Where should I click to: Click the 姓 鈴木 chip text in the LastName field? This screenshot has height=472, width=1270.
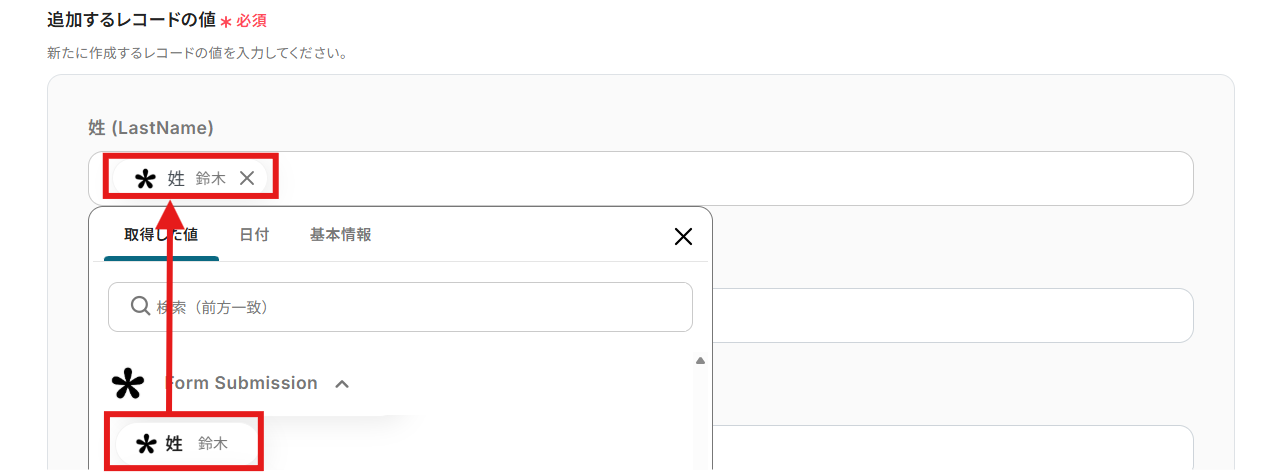coord(196,179)
